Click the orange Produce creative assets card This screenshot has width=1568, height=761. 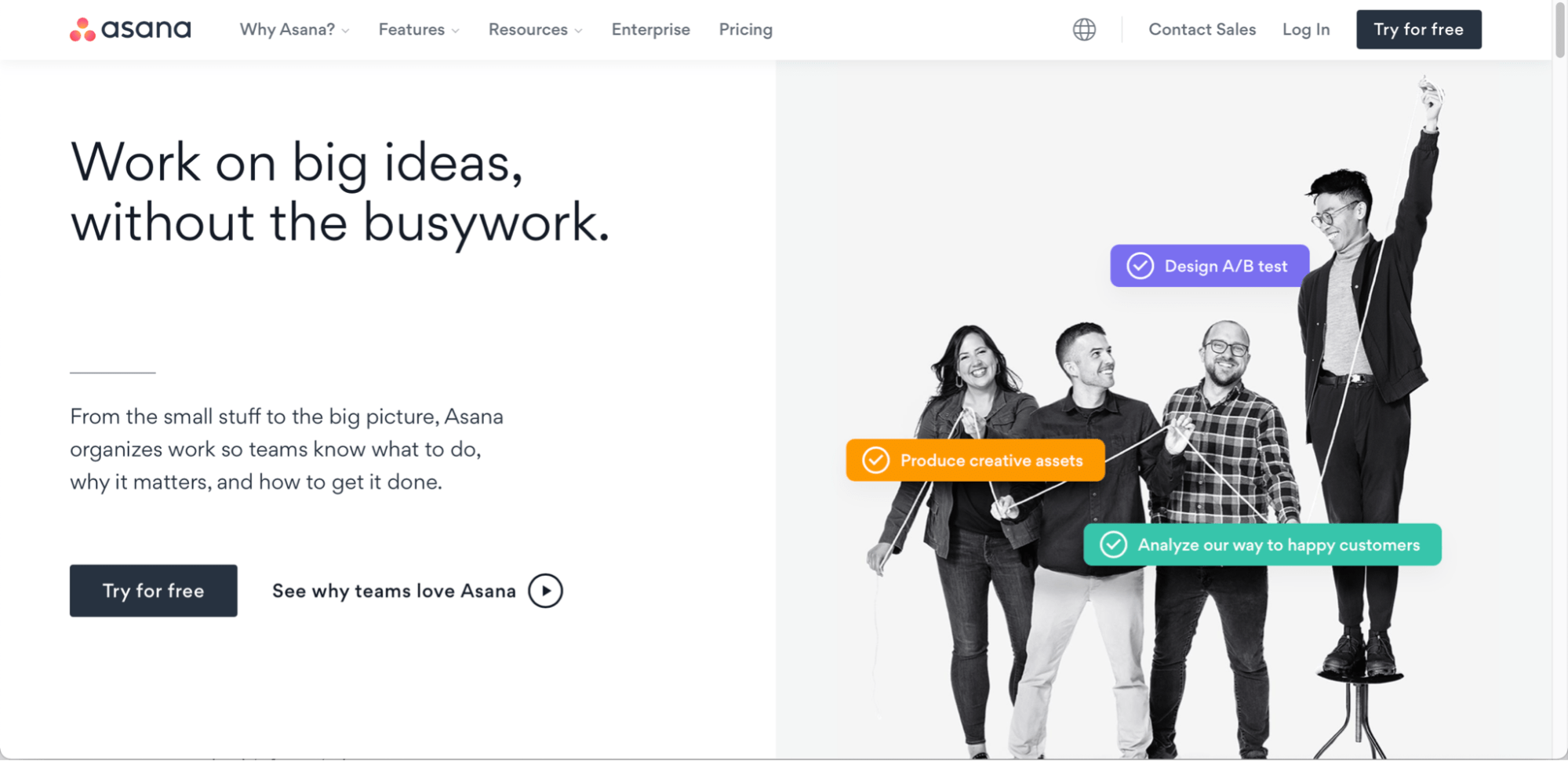coord(975,461)
